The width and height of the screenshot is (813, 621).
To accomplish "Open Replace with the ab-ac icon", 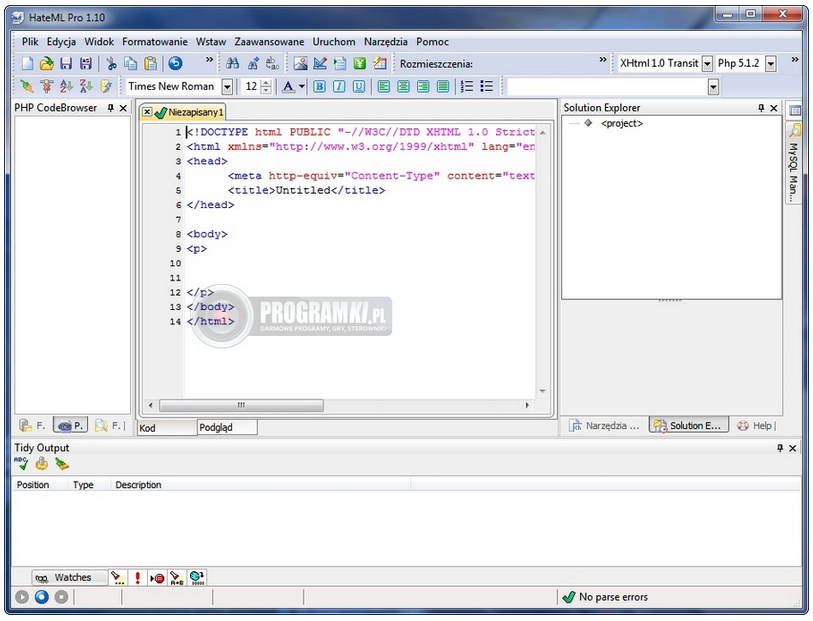I will tap(272, 63).
